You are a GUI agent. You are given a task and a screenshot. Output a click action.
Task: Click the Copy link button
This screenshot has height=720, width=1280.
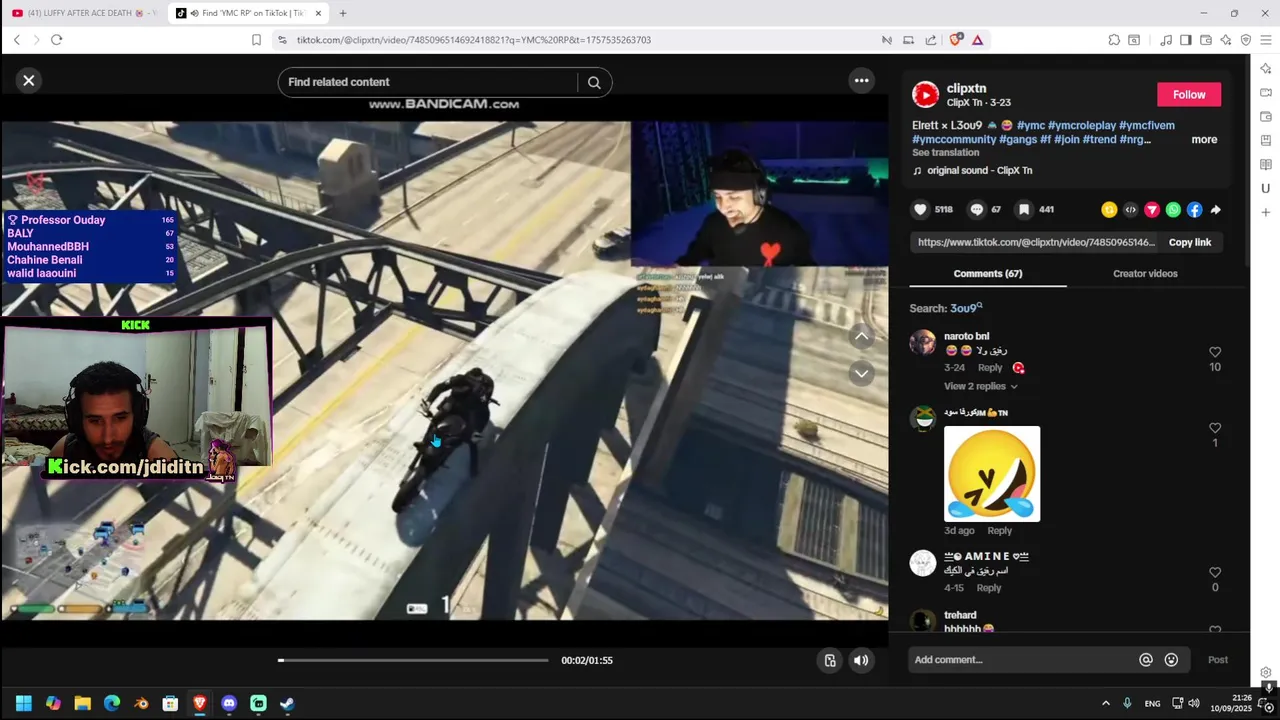pos(1190,242)
